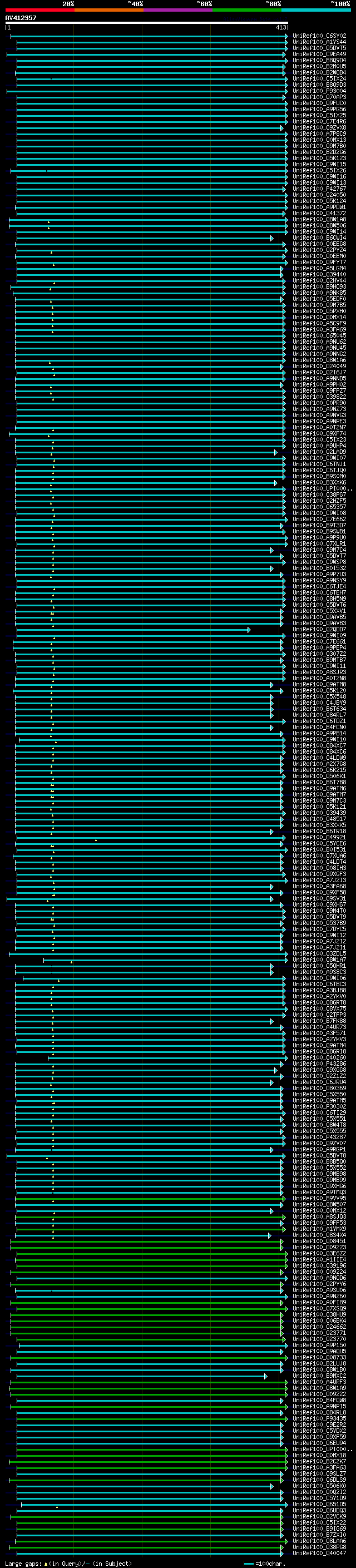Click hit label UniRef100_Q2QDD7
The width and height of the screenshot is (356, 1568).
tap(319, 630)
